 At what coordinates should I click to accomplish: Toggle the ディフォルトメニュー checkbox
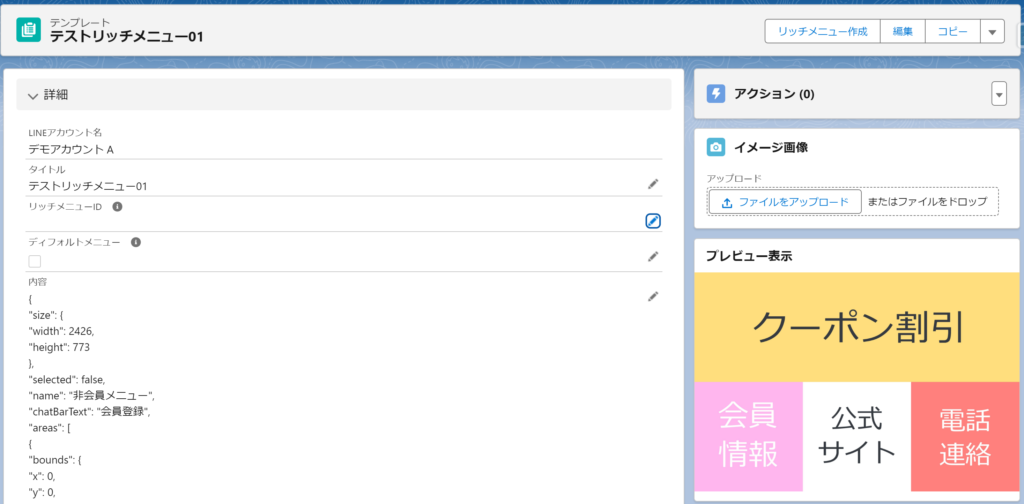coord(35,261)
